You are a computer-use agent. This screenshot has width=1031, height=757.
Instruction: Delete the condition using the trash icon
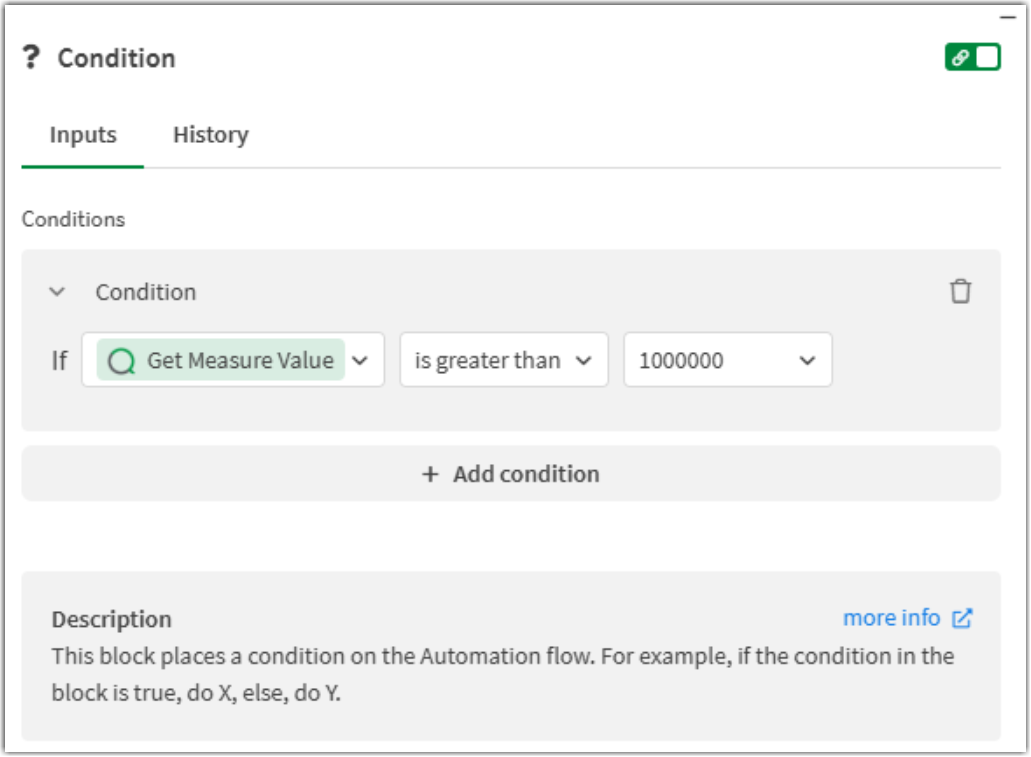[x=961, y=291]
